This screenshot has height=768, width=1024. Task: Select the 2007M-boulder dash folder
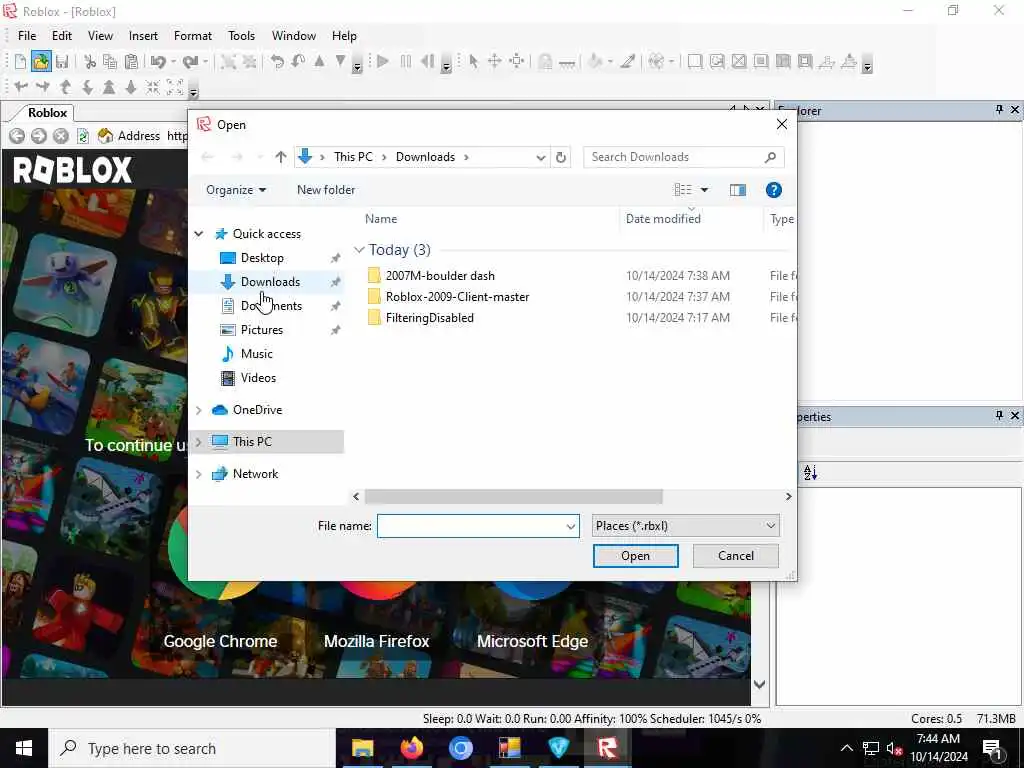click(x=440, y=276)
